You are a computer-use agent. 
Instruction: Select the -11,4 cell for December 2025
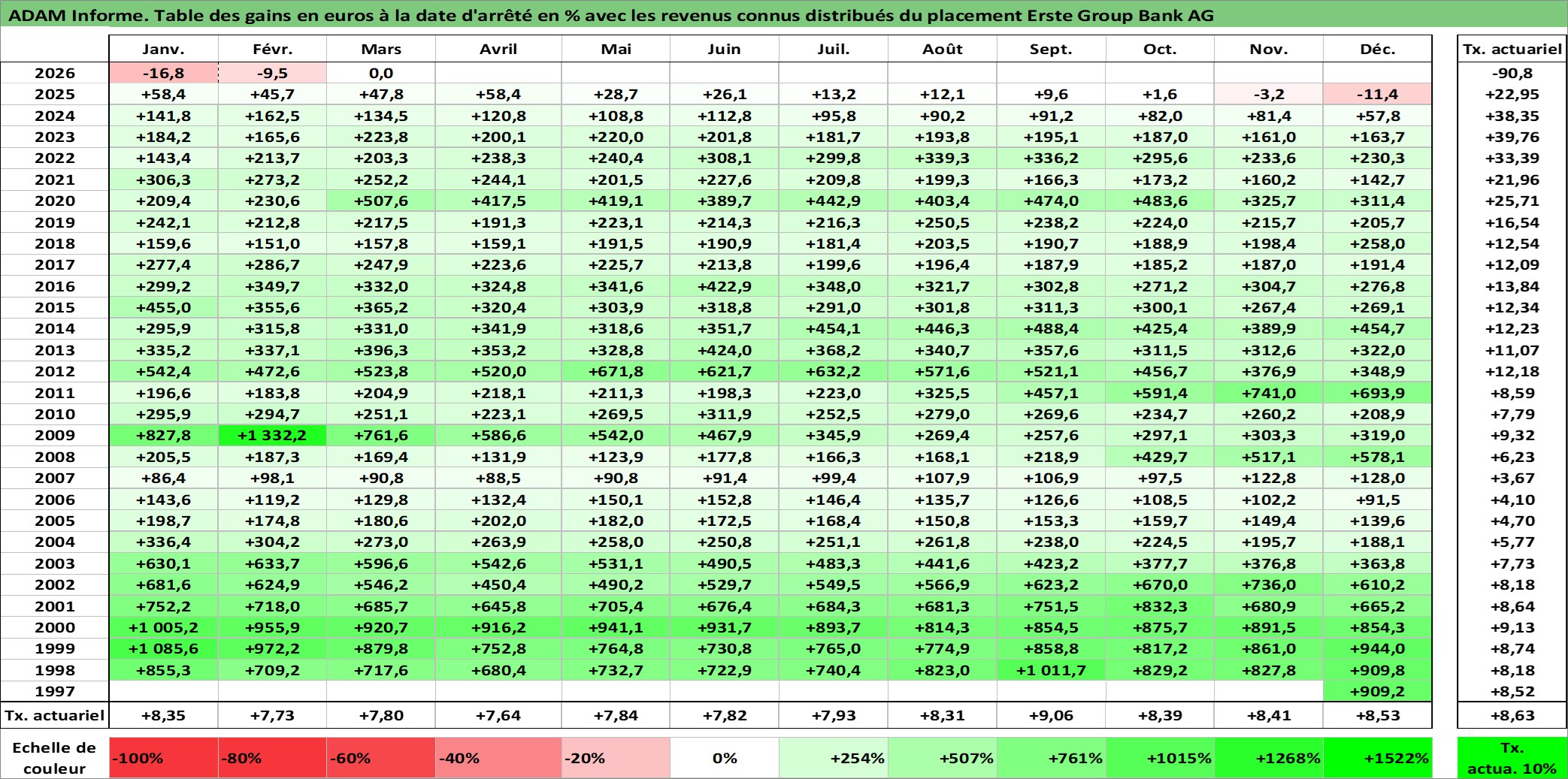tap(1378, 94)
